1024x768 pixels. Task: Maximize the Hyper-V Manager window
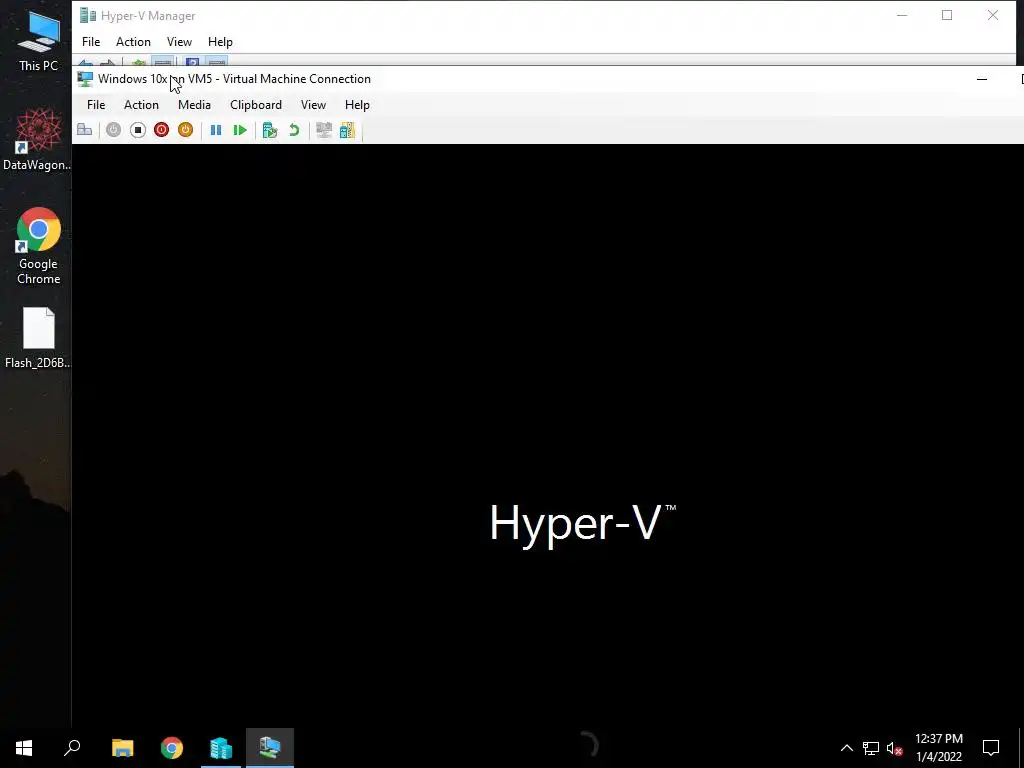coord(947,15)
